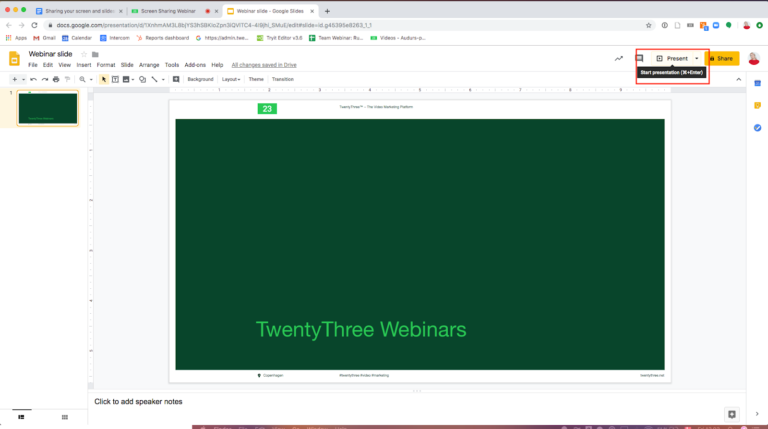This screenshot has height=429, width=768.
Task: Reload the page in browser
Action: click(x=34, y=25)
